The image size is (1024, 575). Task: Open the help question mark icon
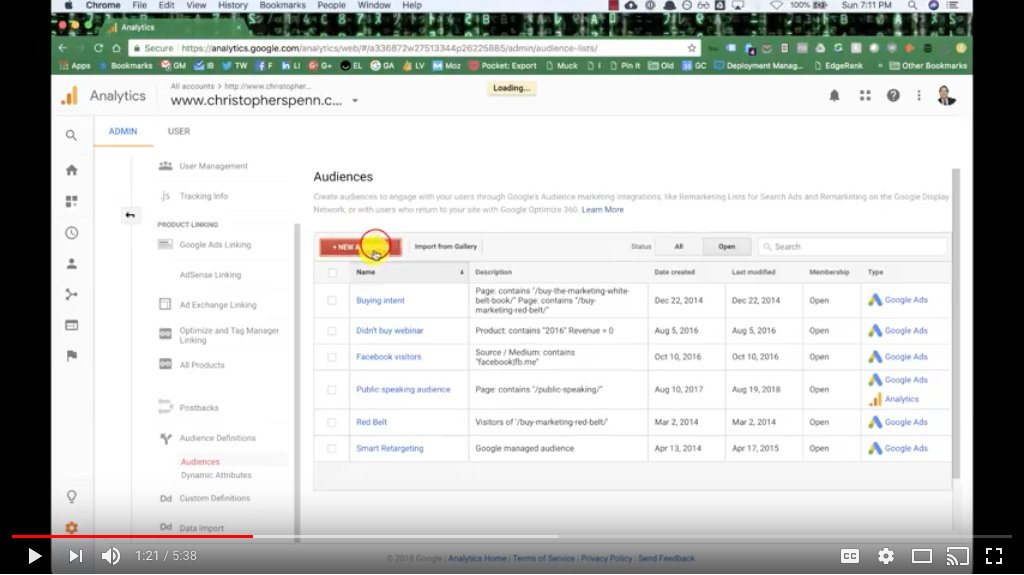(x=893, y=96)
